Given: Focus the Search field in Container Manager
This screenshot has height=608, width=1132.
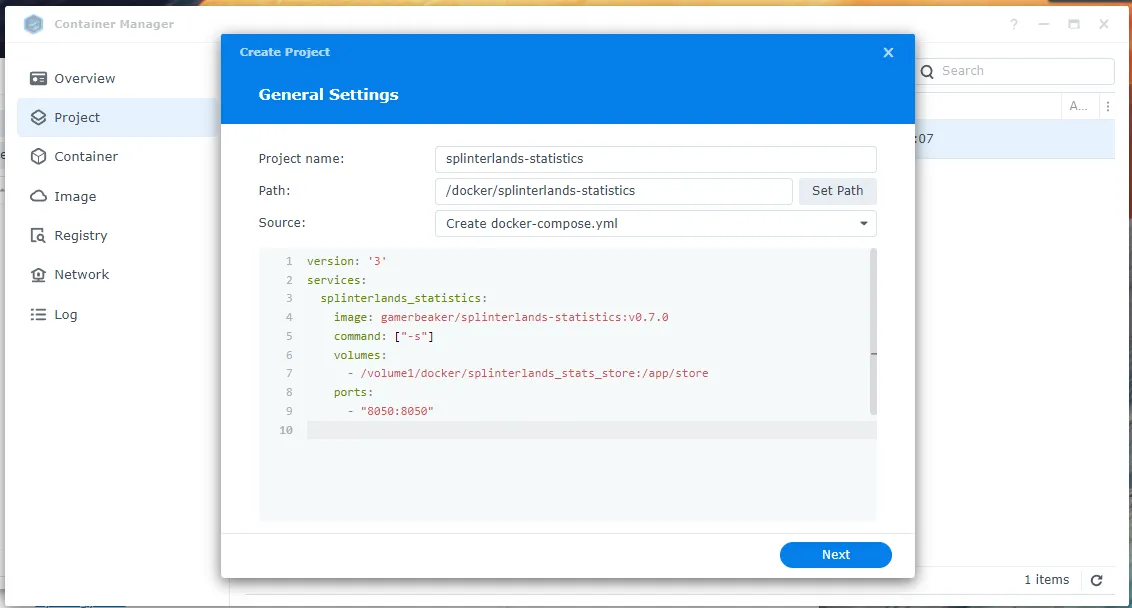Looking at the screenshot, I should 1015,71.
